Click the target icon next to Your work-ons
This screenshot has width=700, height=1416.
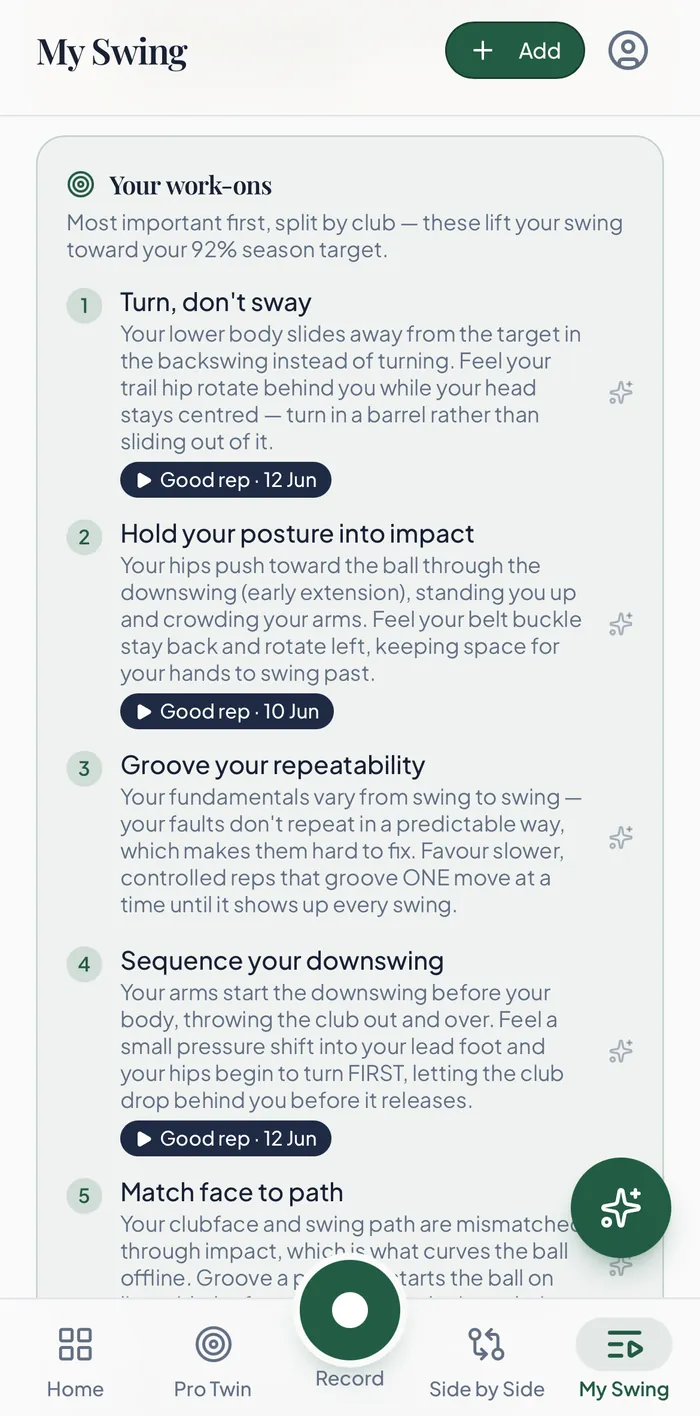[x=81, y=185]
